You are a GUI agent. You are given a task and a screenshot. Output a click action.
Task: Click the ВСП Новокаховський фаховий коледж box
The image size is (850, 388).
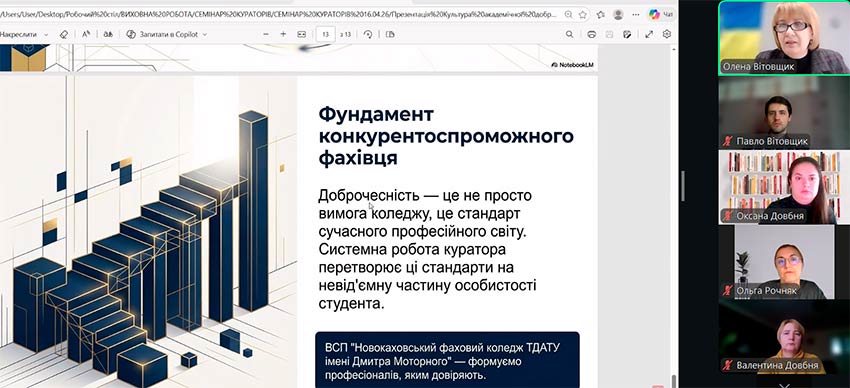[x=447, y=360]
